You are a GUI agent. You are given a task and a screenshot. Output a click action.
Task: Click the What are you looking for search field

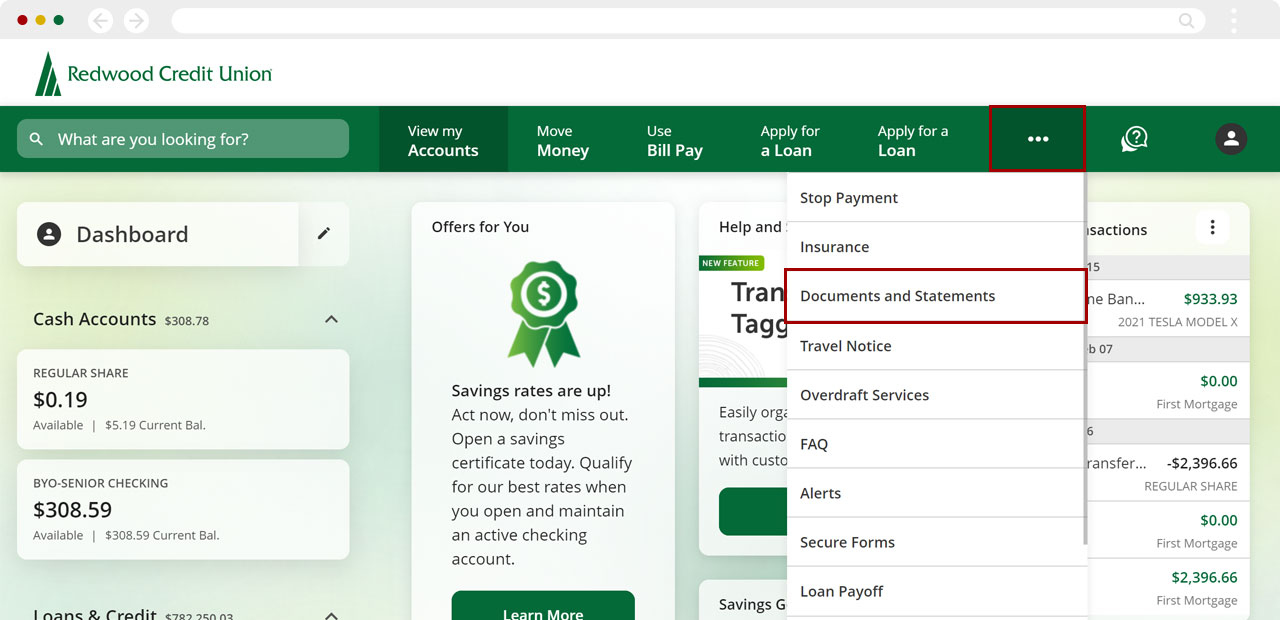pos(183,139)
